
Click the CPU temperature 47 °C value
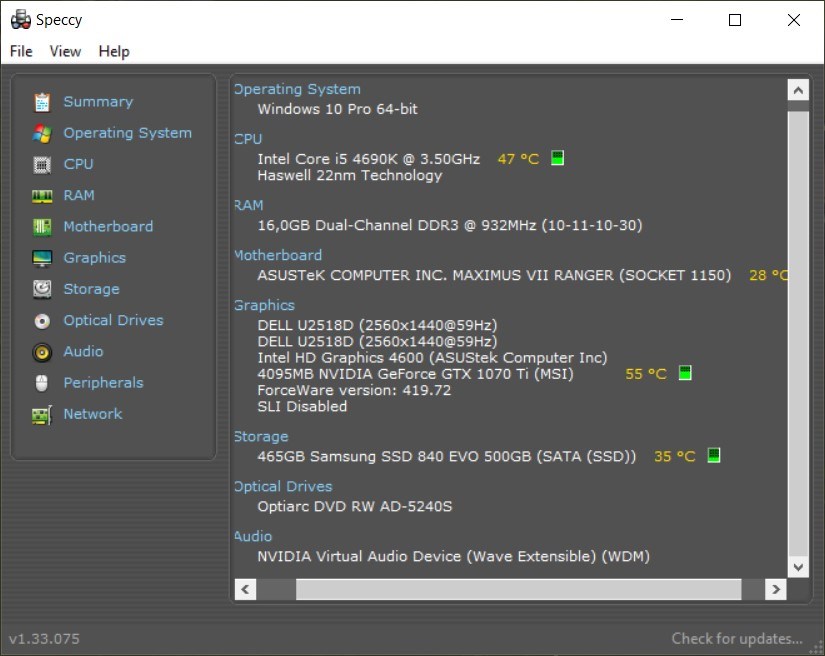point(518,159)
